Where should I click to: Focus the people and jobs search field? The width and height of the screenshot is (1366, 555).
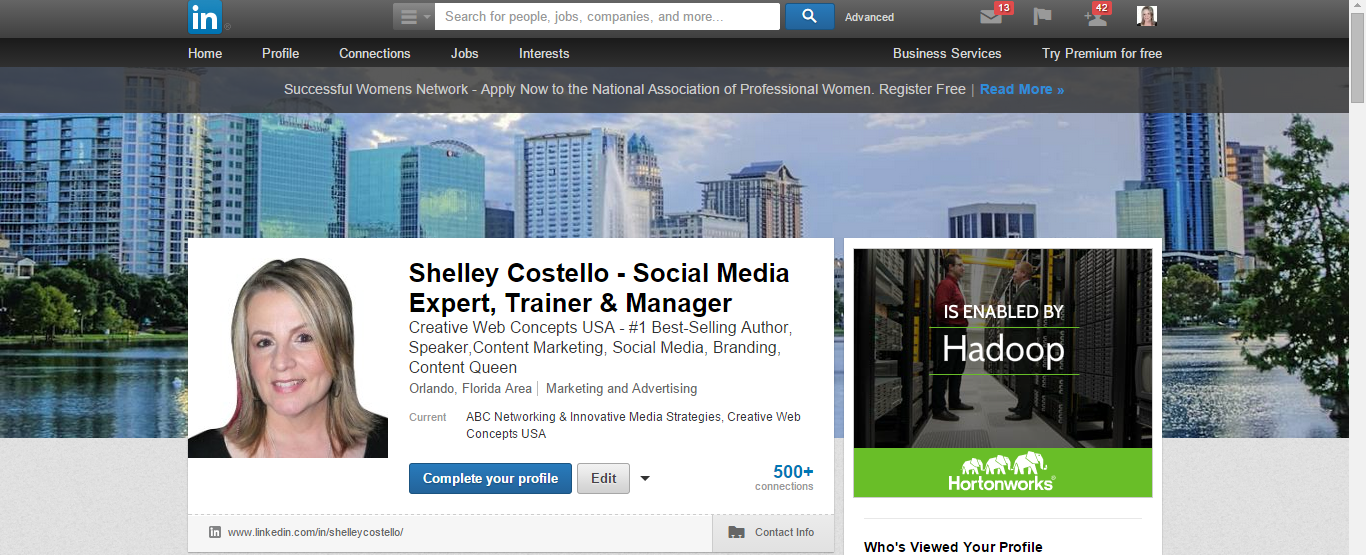coord(608,17)
